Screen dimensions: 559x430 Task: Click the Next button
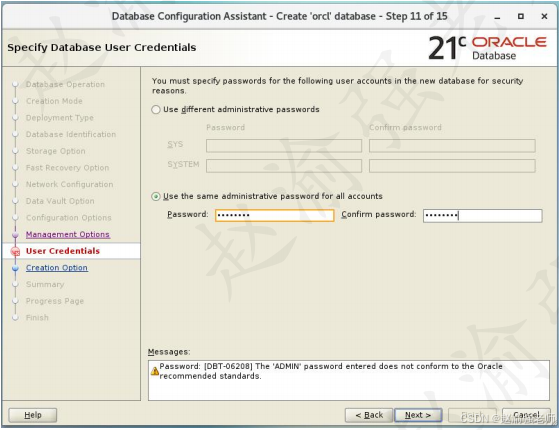[418, 415]
